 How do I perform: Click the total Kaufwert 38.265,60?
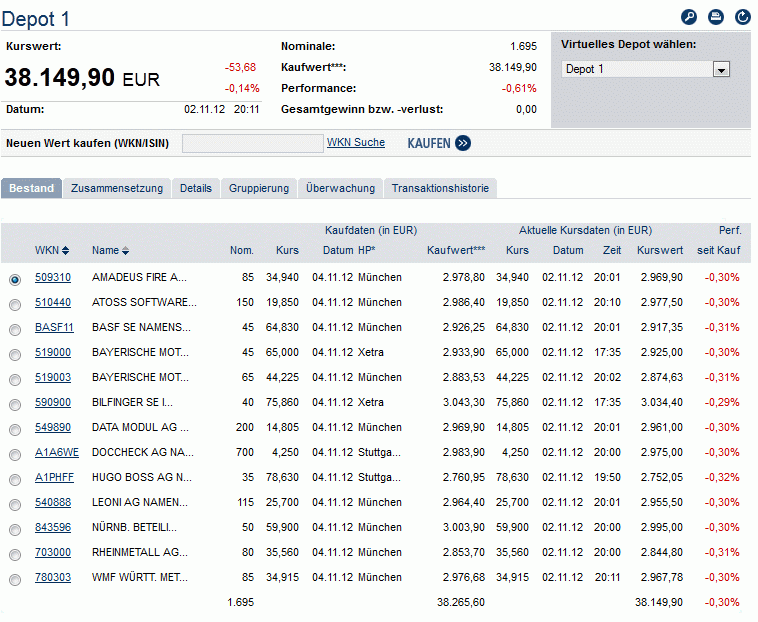[x=461, y=603]
